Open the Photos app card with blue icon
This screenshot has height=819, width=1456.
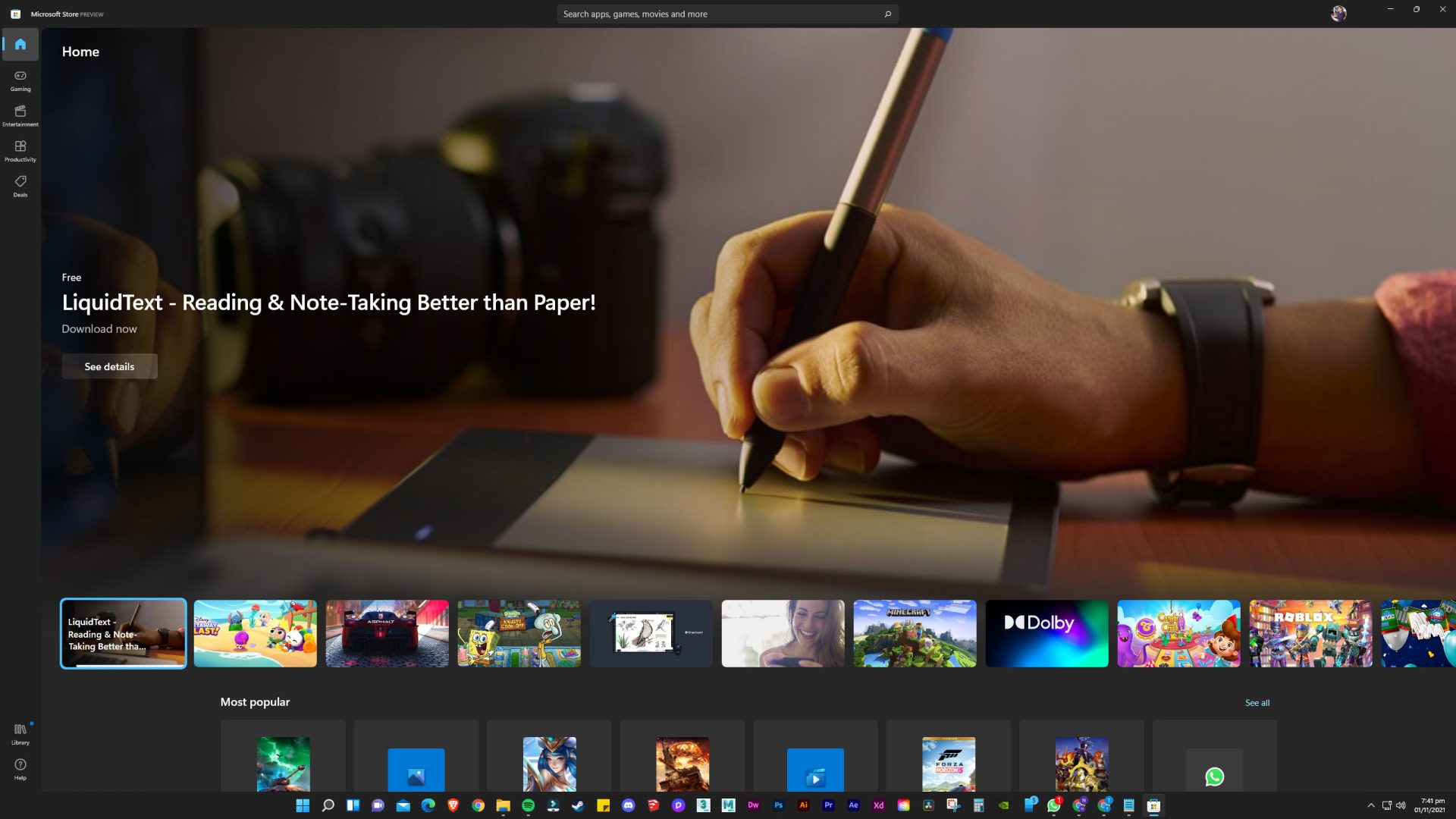coord(416,757)
